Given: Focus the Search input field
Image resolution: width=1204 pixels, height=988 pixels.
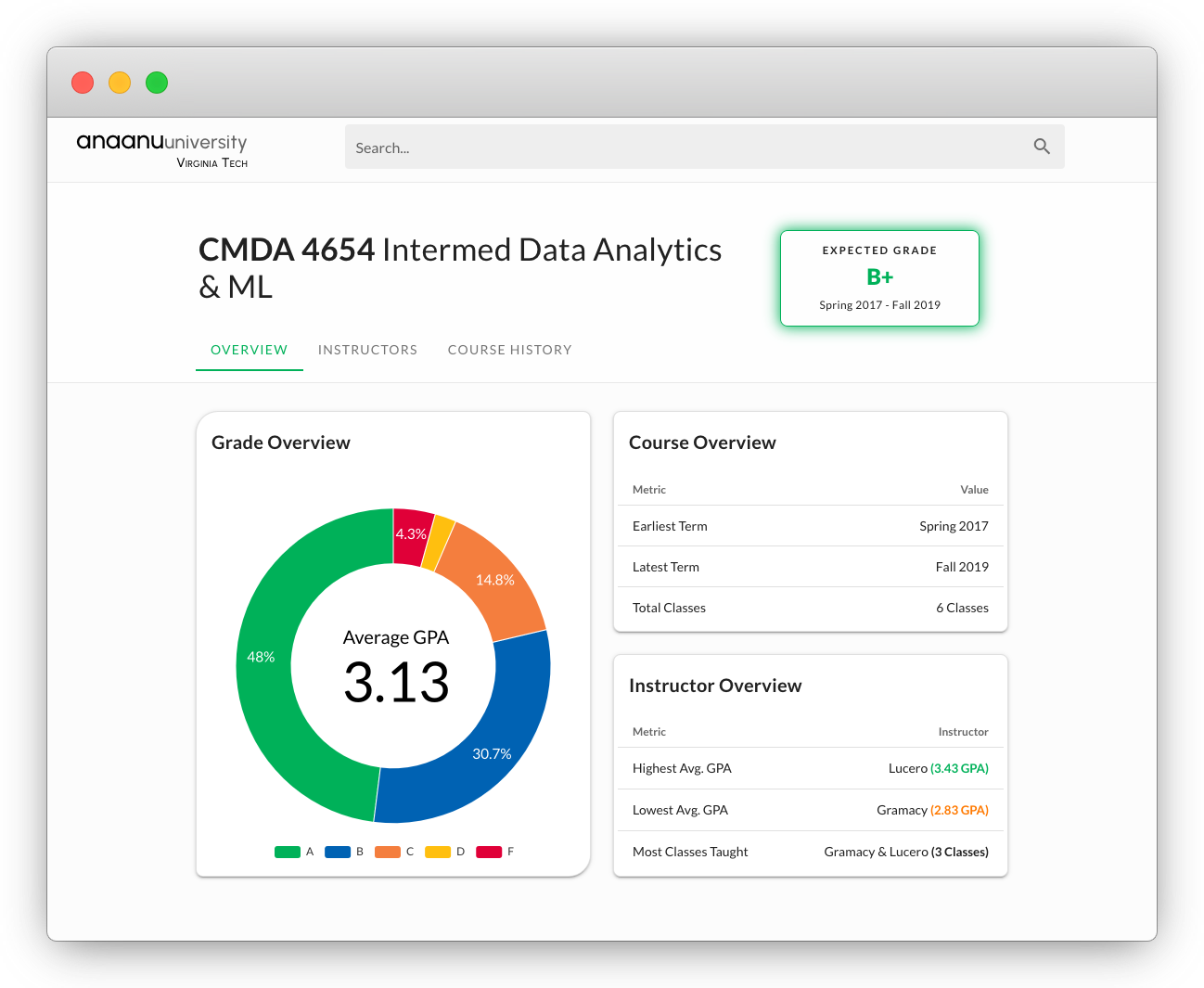Looking at the screenshot, I should [x=686, y=148].
